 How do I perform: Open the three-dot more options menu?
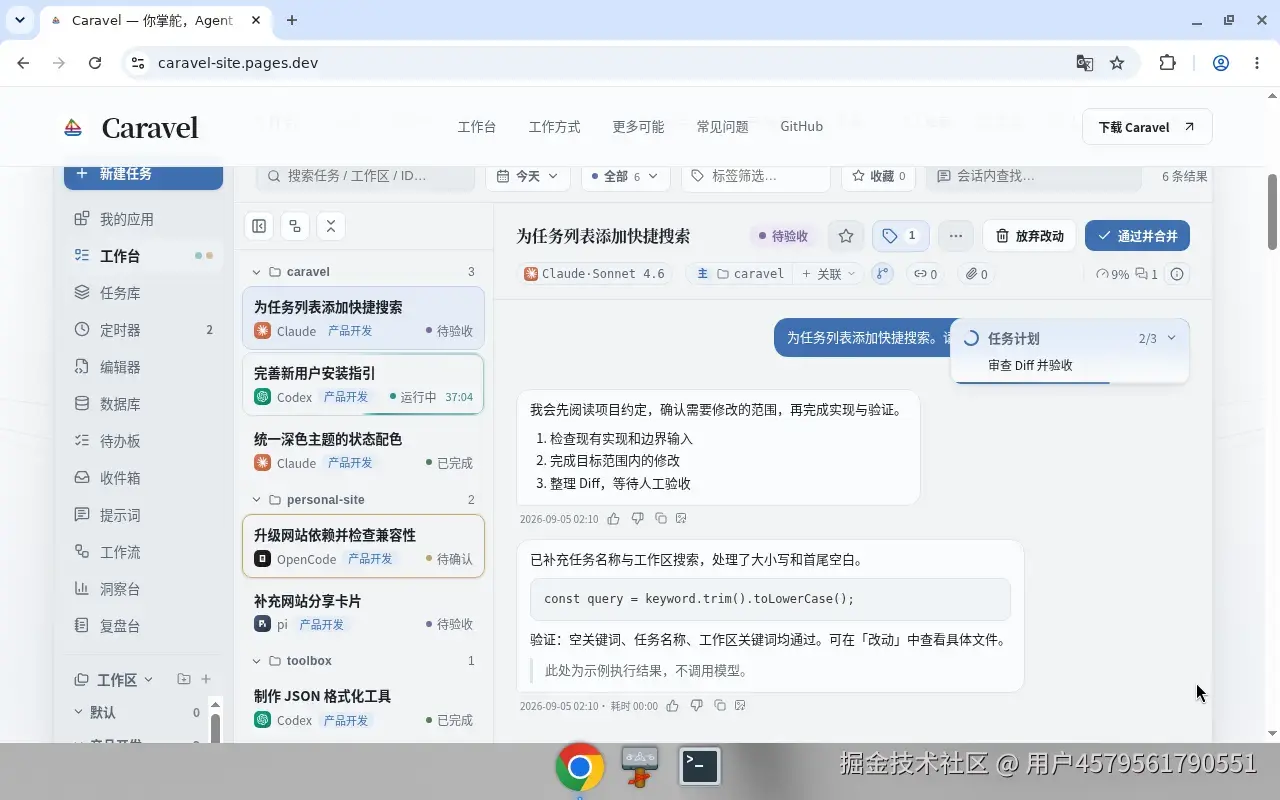(x=956, y=236)
